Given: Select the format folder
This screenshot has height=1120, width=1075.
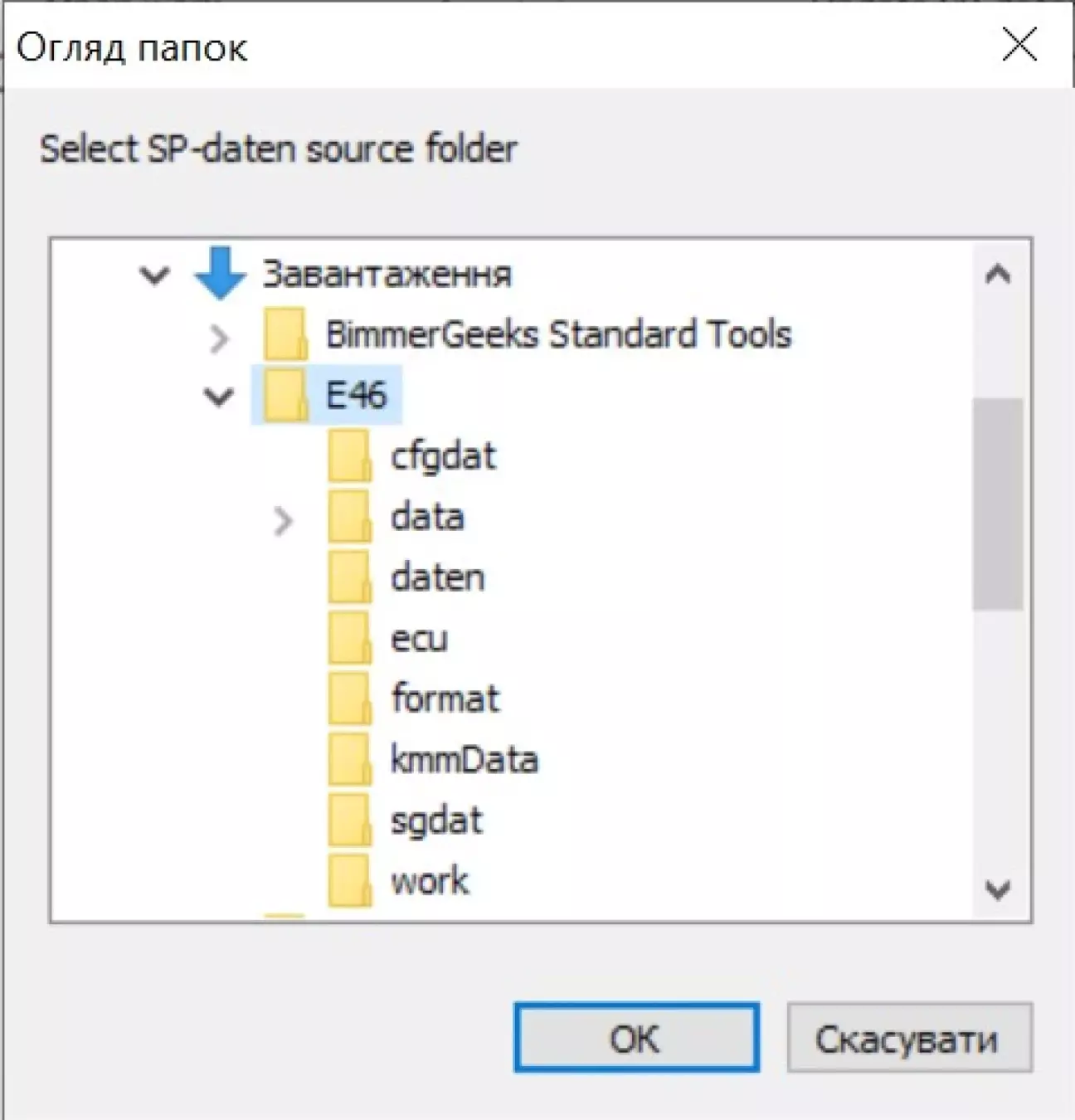Looking at the screenshot, I should click(445, 699).
